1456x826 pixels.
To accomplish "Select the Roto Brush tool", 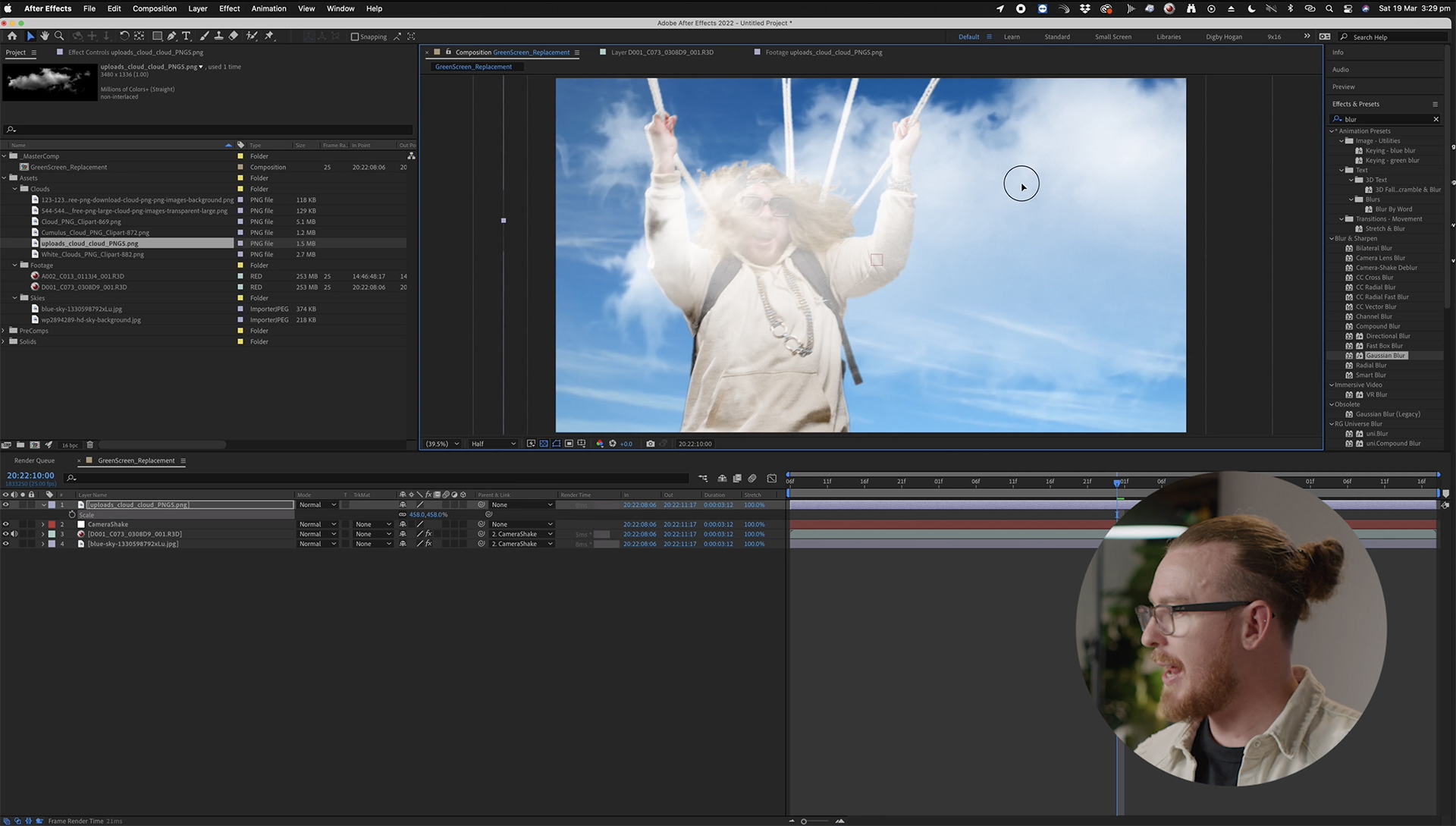I will coord(252,36).
